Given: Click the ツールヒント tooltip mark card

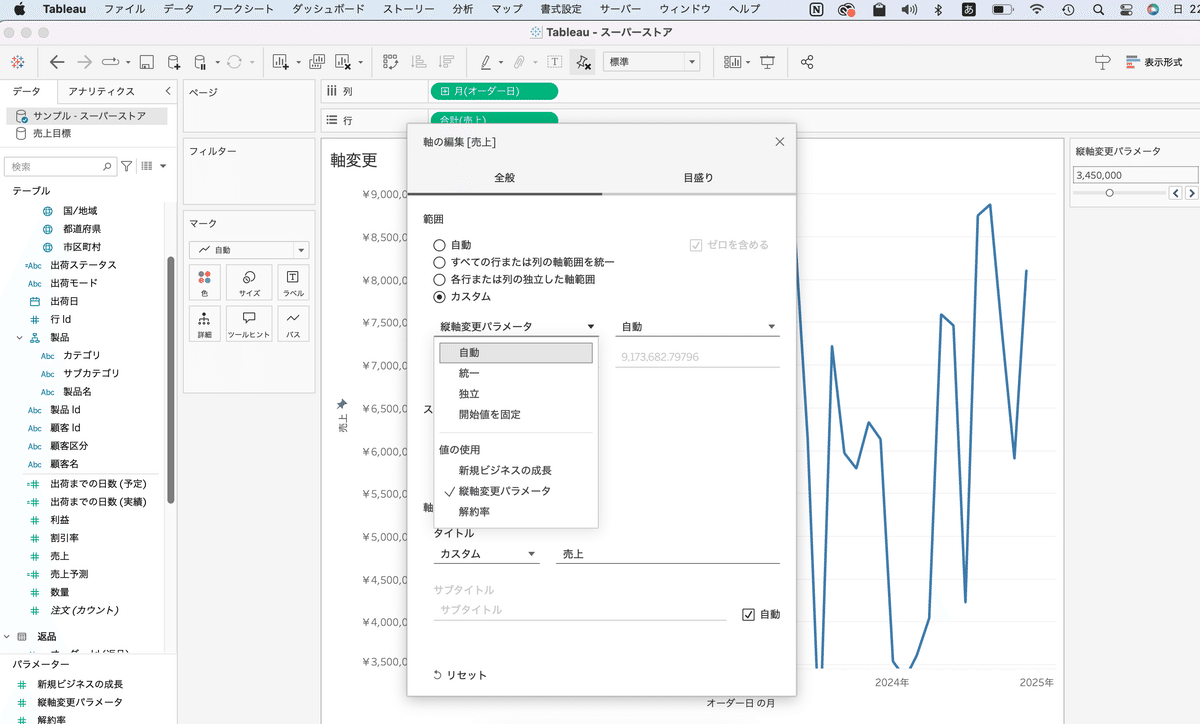Looking at the screenshot, I should click(249, 324).
